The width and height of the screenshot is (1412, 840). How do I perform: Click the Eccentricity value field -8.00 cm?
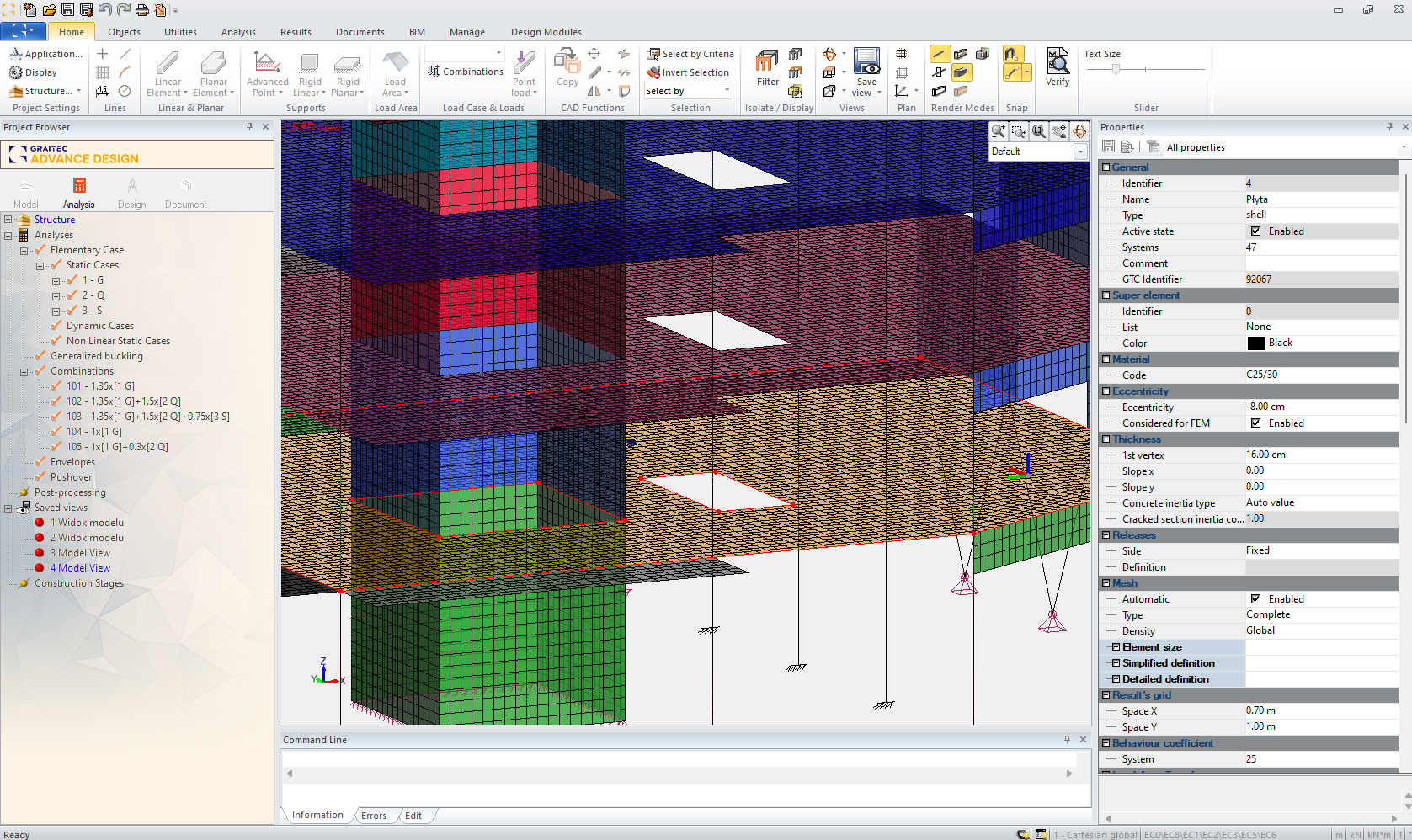(x=1320, y=407)
